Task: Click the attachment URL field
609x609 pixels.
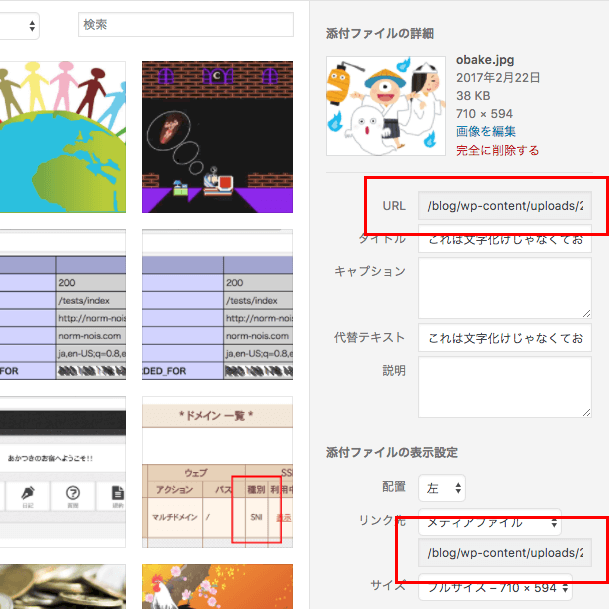Action: coord(504,206)
